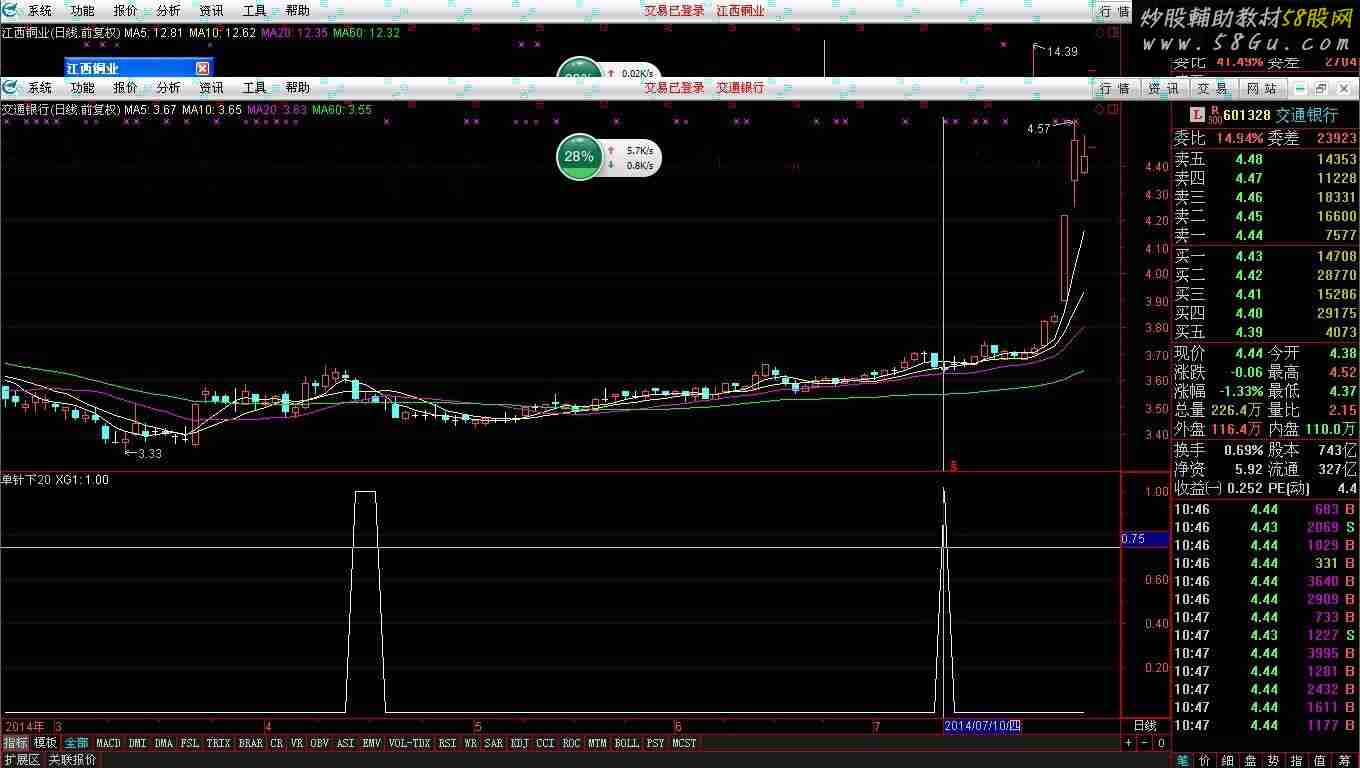Screen dimensions: 1360x768
Task: Select the 笔 tab in quote panel
Action: tap(1182, 760)
